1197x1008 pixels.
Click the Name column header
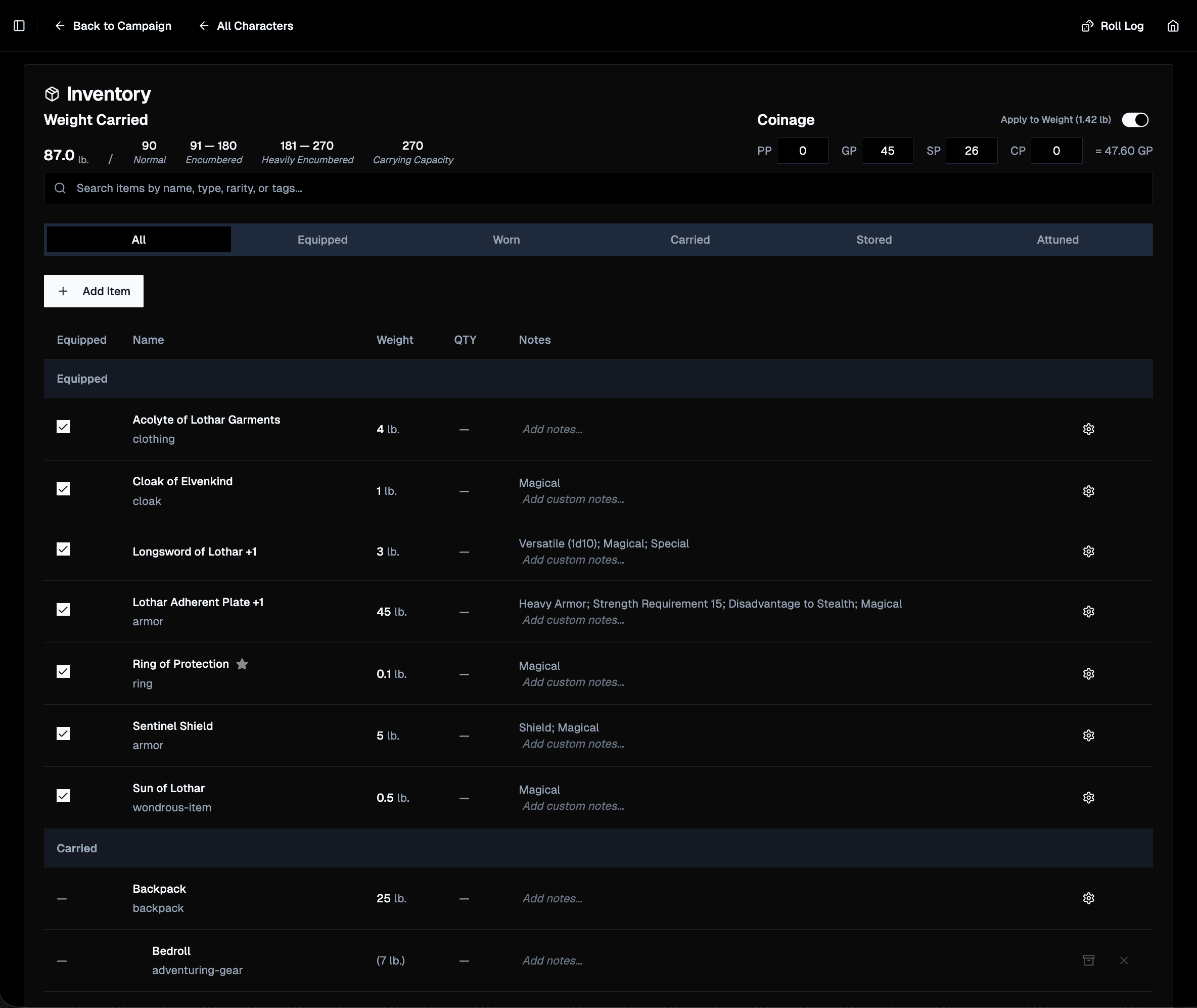click(148, 340)
